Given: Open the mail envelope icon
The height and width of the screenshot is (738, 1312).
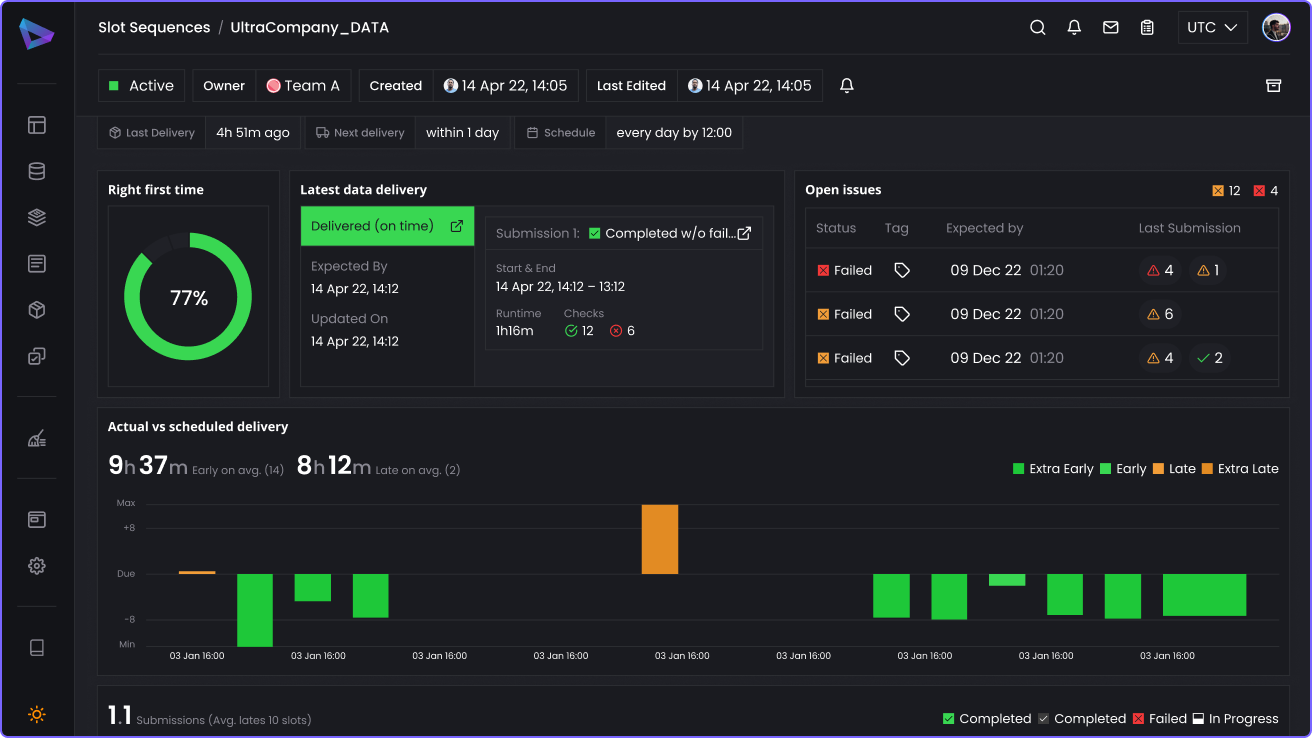Looking at the screenshot, I should pyautogui.click(x=1110, y=28).
